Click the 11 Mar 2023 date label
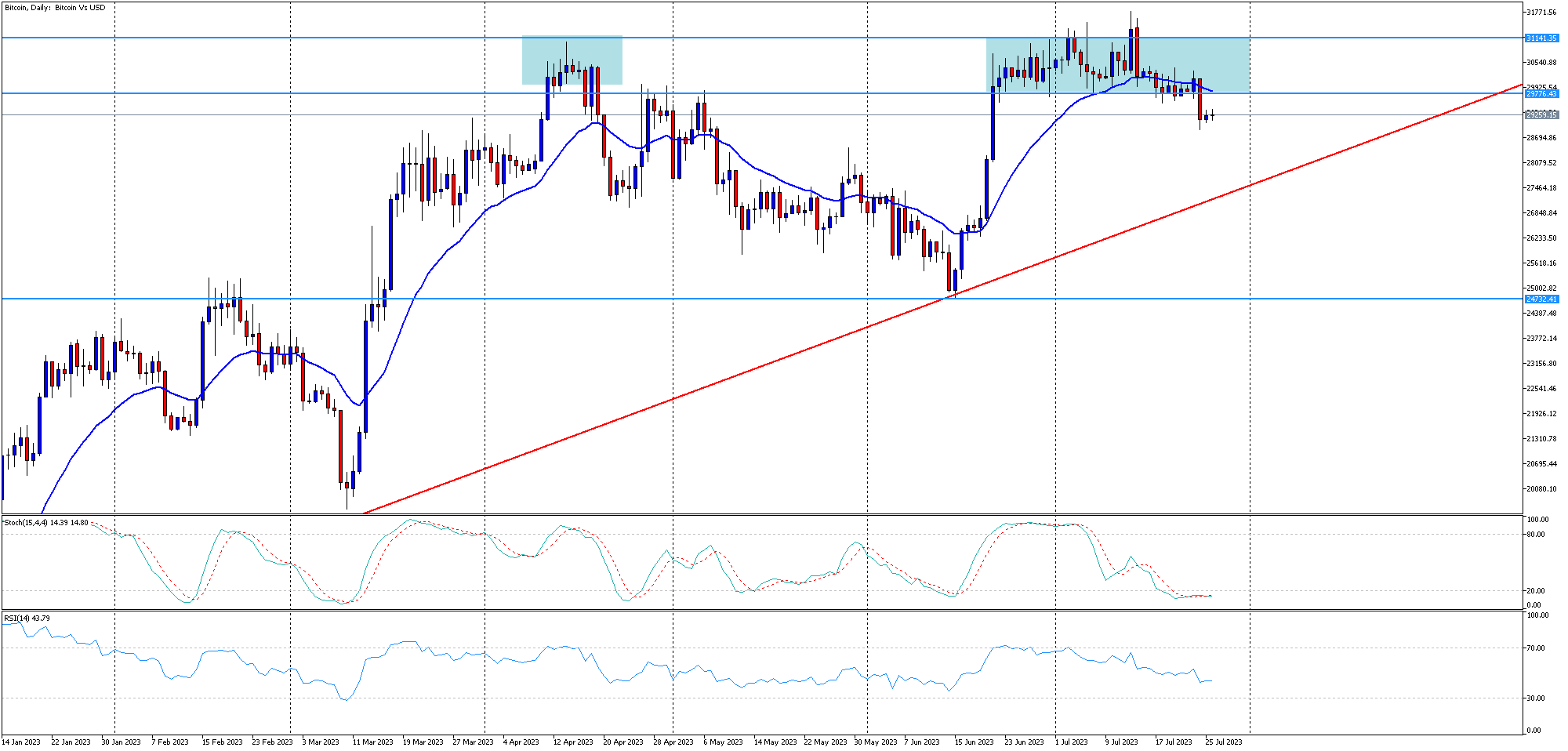This screenshot has height=751, width=1568. 372,742
